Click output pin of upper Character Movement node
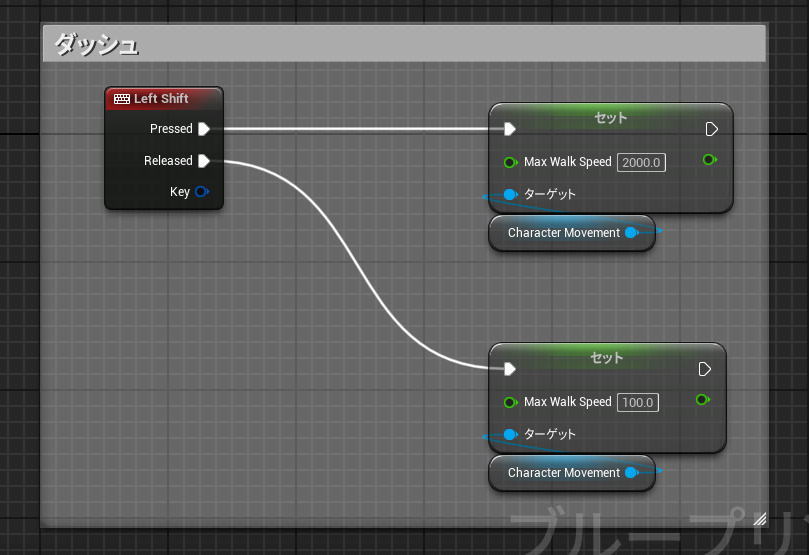The width and height of the screenshot is (809, 555). 631,233
